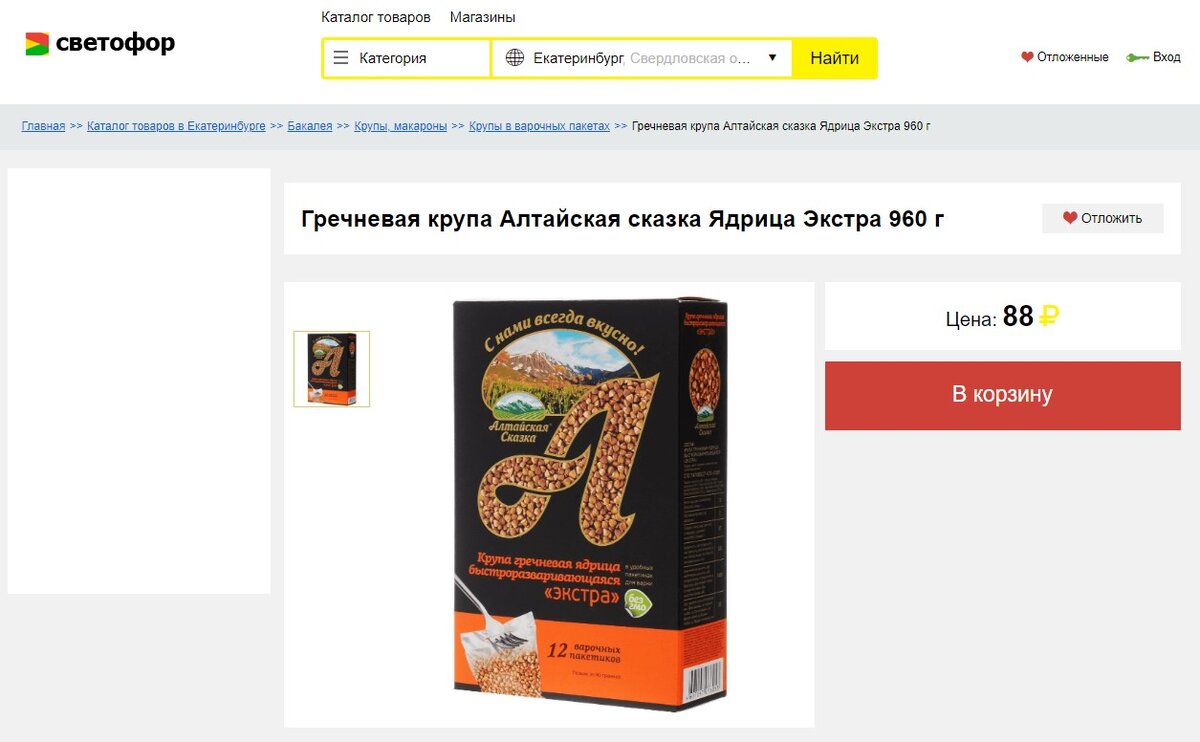Select the buckwheat box thumbnail image
Screen dimensions: 1200x742
pyautogui.click(x=332, y=369)
